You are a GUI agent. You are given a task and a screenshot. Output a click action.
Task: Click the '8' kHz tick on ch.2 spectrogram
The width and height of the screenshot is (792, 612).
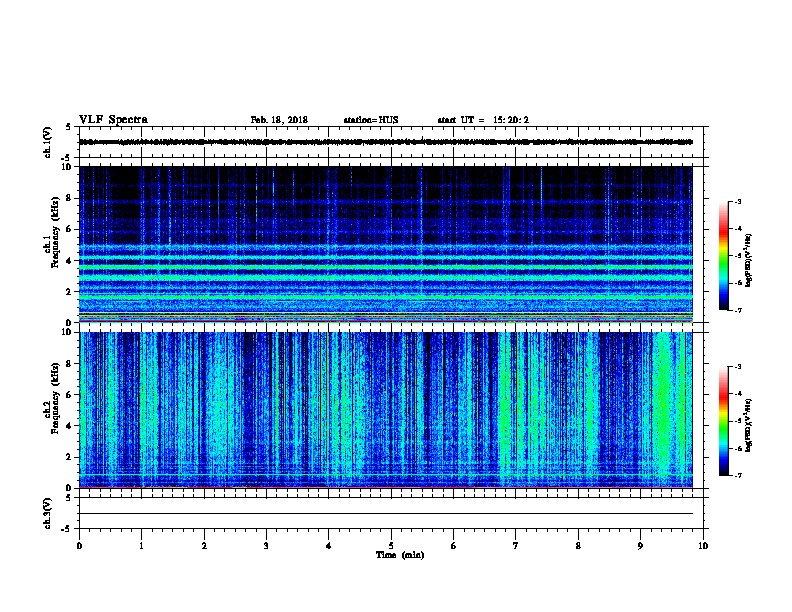[69, 364]
